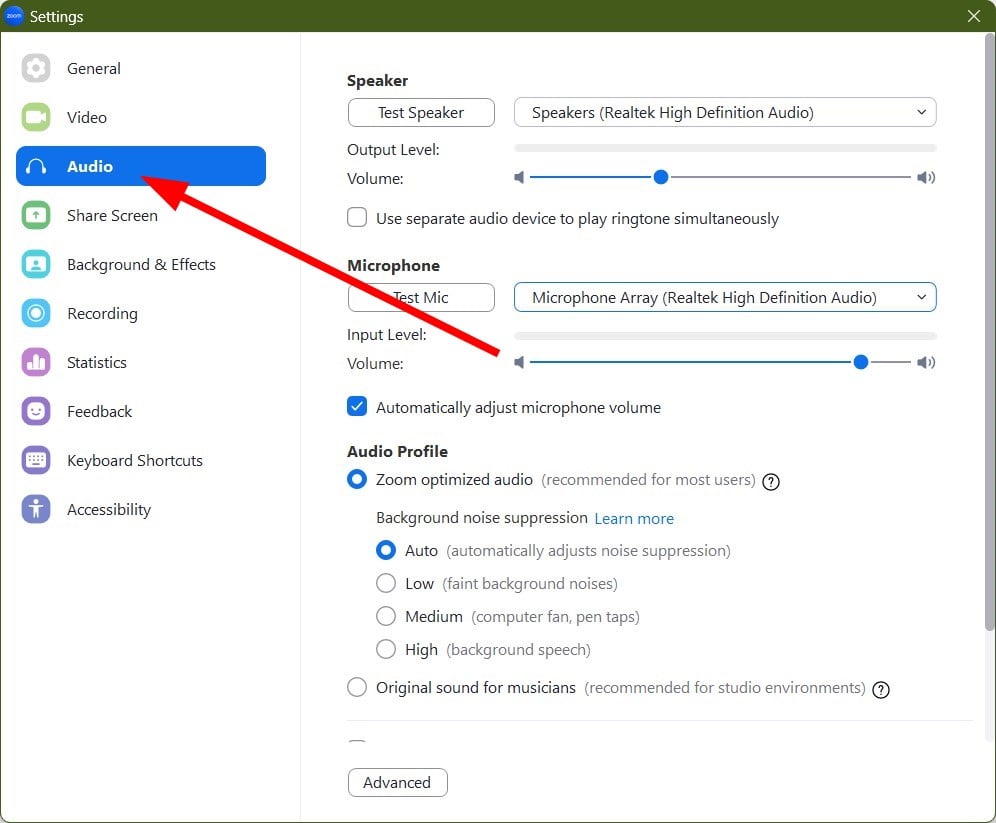This screenshot has height=823, width=996.
Task: Select the Audio settings tab
Action: coord(140,166)
